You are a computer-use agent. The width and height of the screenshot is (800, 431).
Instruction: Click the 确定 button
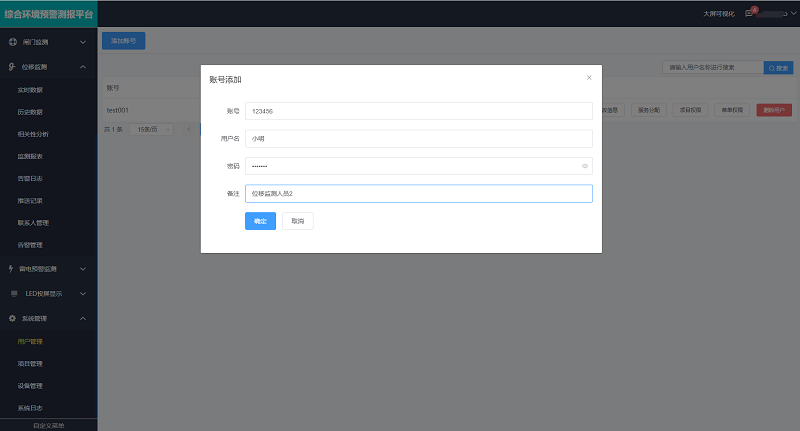(260, 221)
